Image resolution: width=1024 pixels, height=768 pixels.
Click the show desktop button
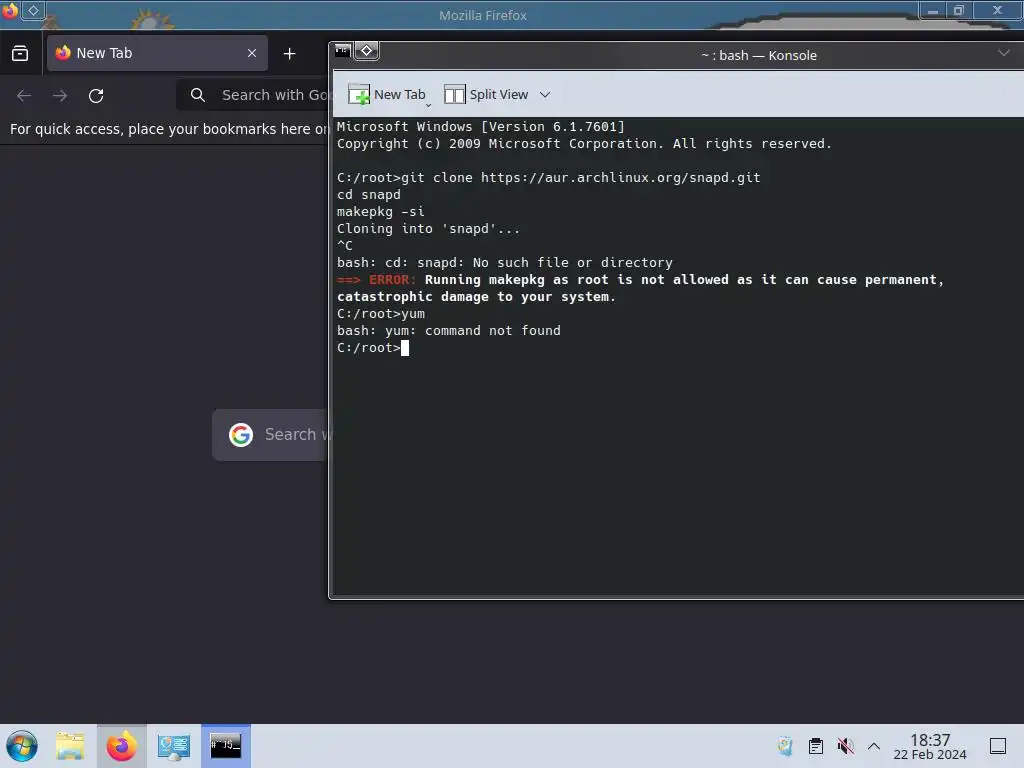click(998, 746)
